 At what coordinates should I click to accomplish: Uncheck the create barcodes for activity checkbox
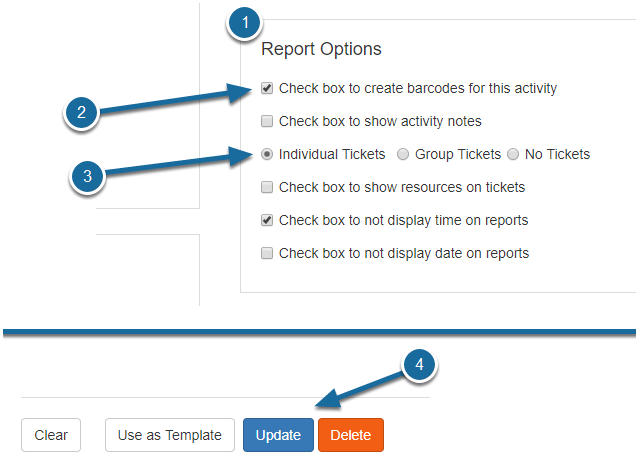(267, 88)
